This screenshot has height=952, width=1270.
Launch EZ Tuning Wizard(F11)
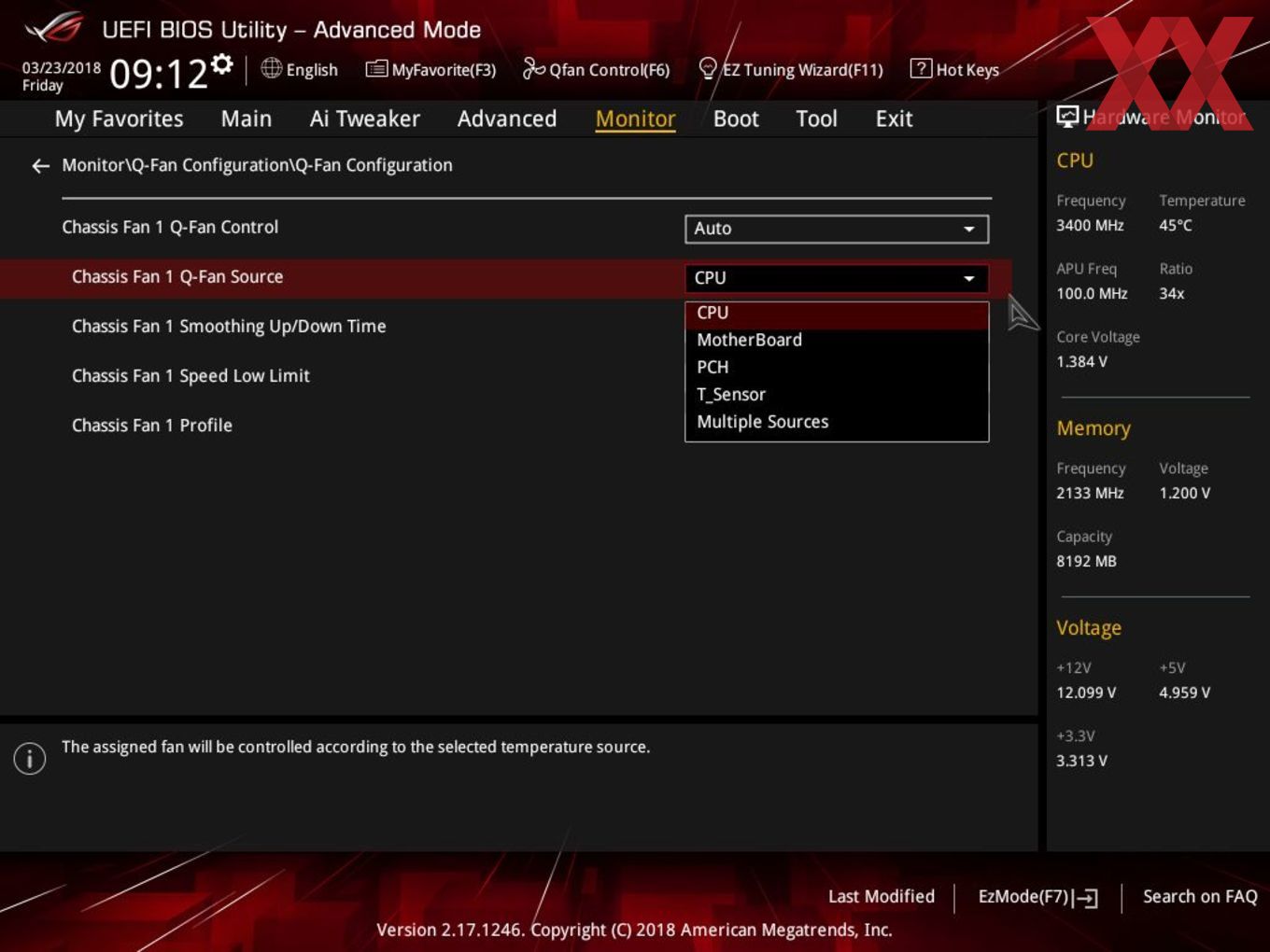click(790, 69)
